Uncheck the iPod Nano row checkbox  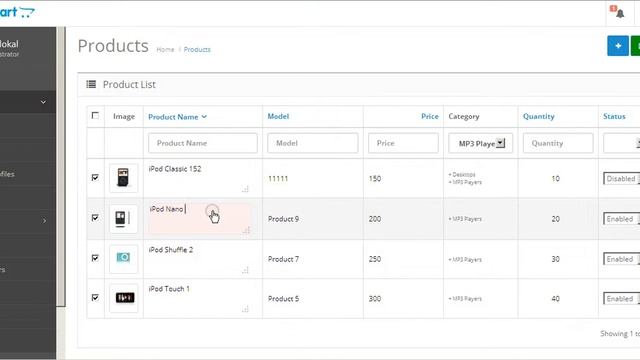coord(95,218)
